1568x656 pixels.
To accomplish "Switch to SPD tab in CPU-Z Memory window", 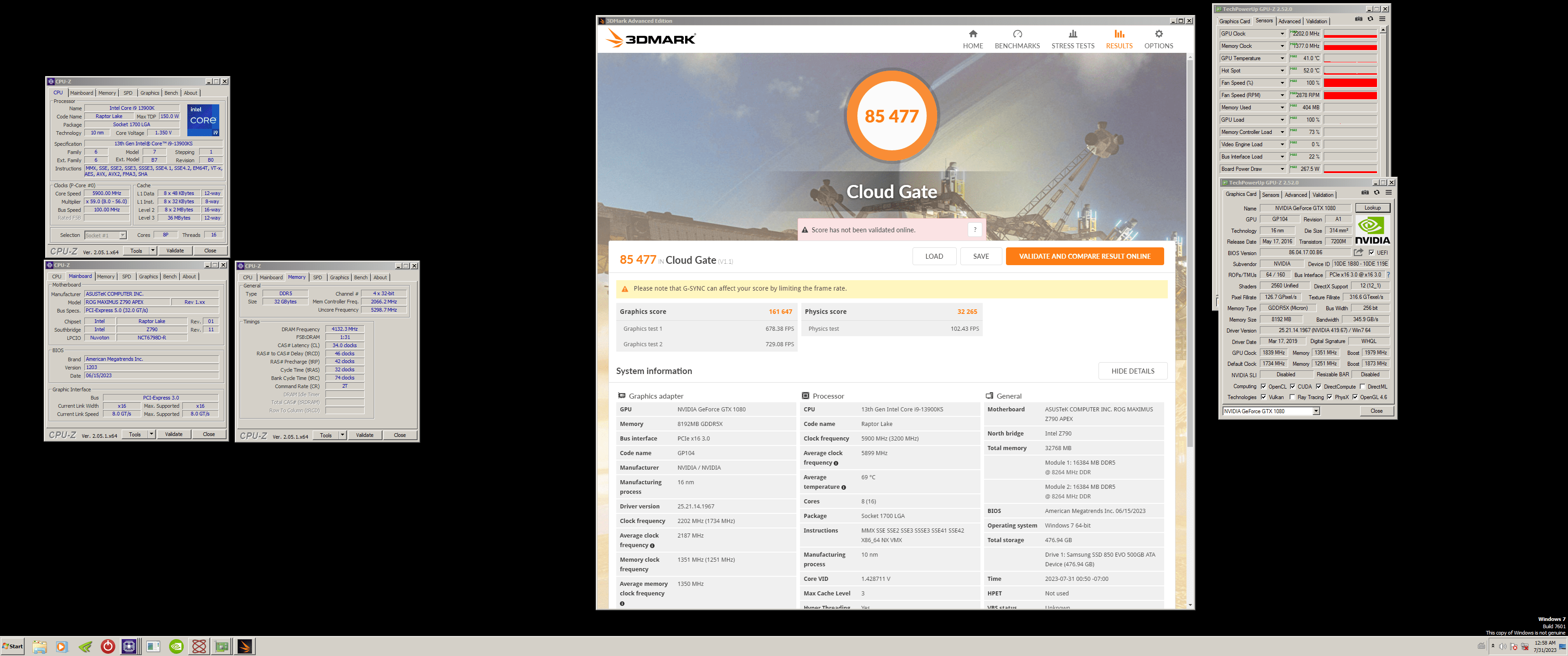I will [x=317, y=277].
